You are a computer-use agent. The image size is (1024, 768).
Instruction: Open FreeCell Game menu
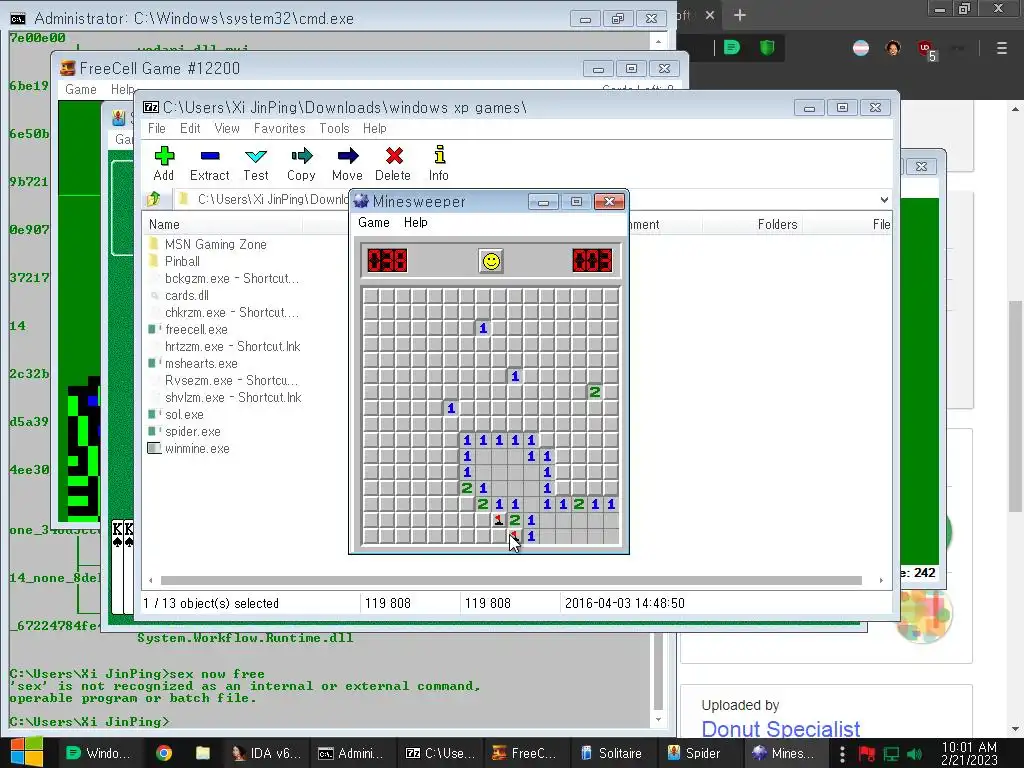(x=81, y=89)
